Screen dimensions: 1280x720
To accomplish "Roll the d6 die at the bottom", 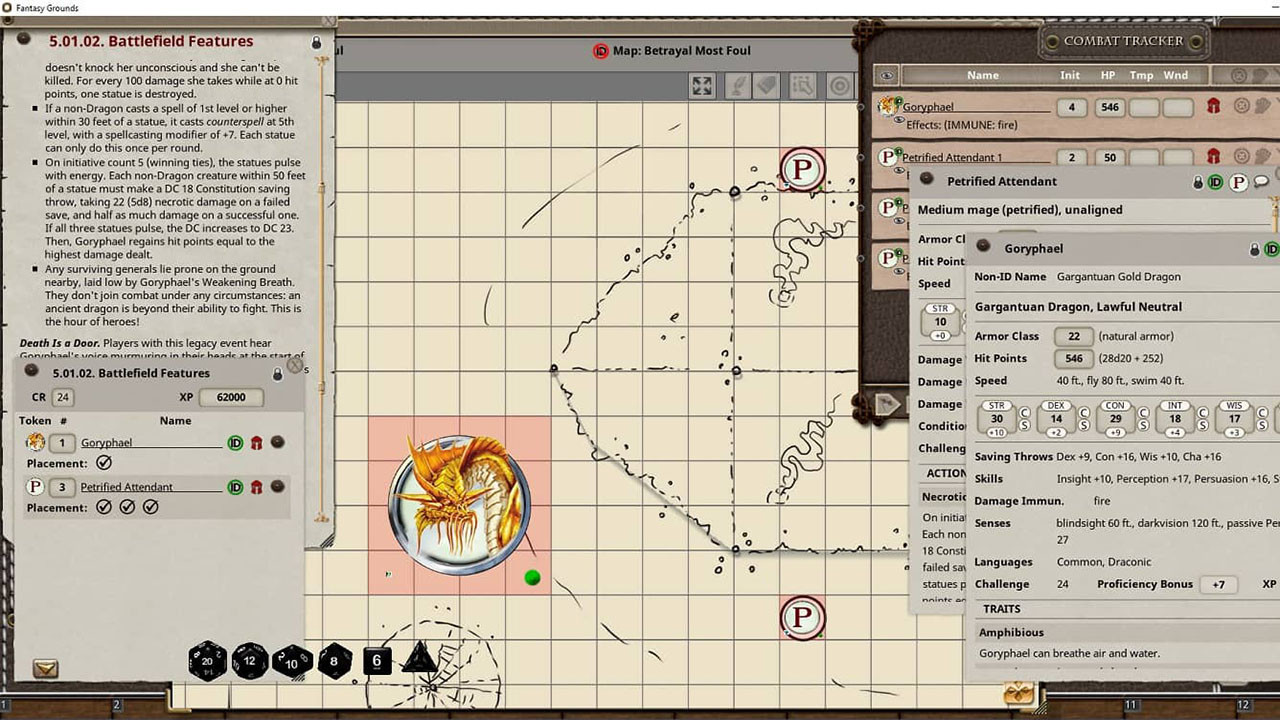I will (377, 660).
